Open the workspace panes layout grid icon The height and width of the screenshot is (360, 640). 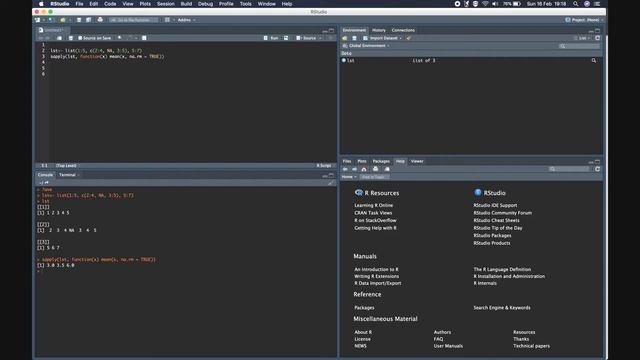[167, 20]
